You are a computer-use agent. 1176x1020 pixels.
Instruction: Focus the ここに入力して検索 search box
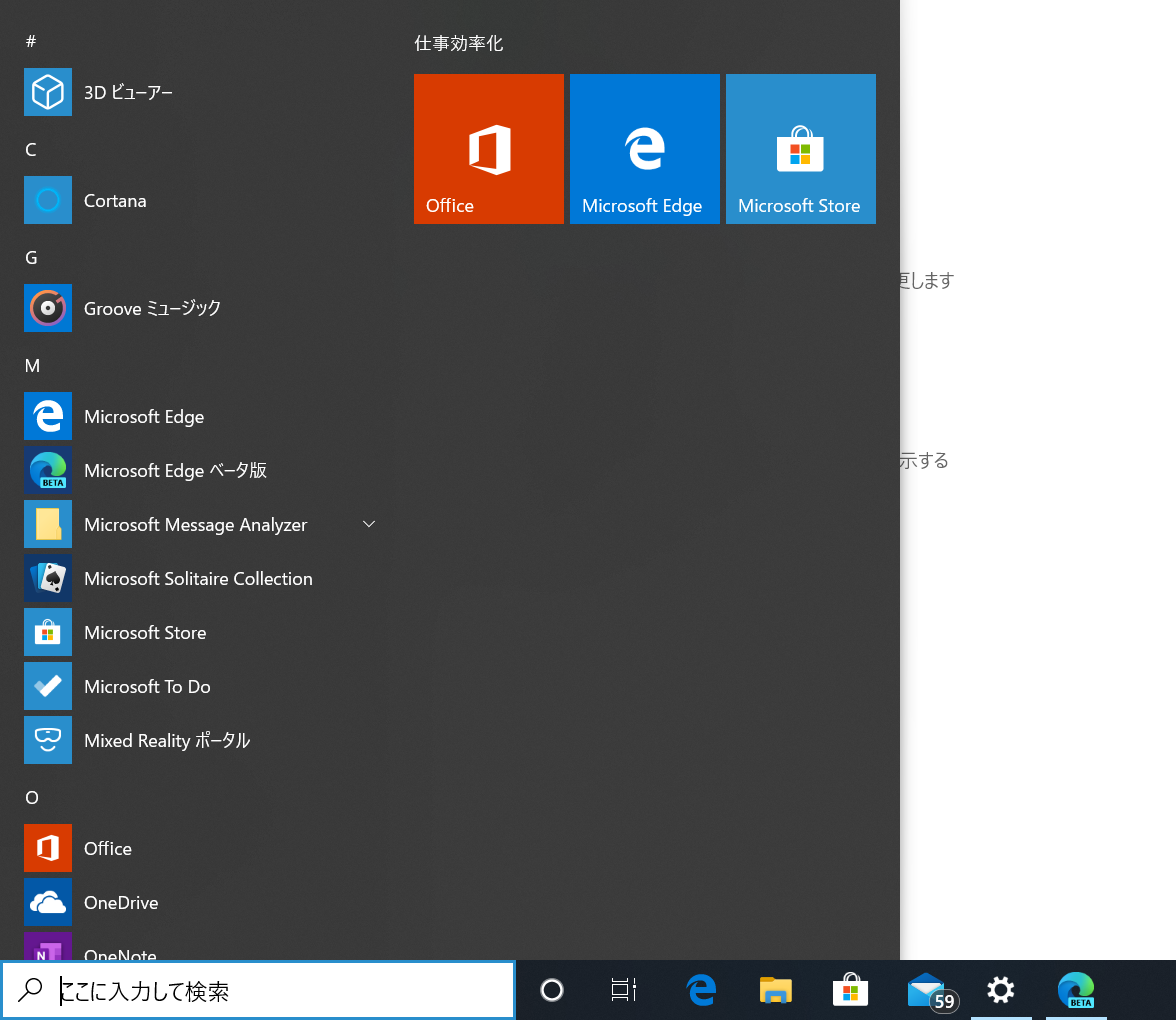pyautogui.click(x=258, y=990)
